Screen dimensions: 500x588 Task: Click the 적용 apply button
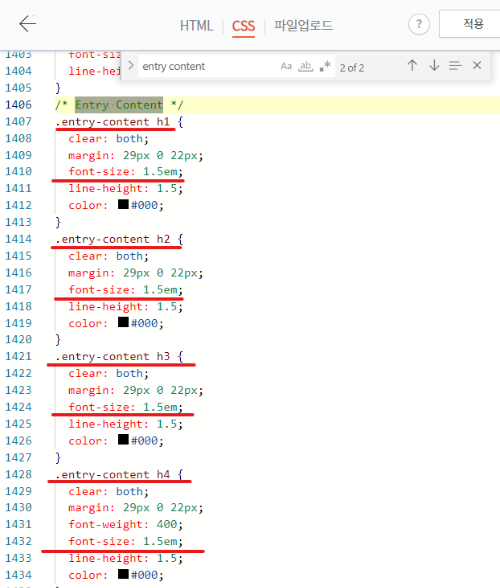(470, 24)
